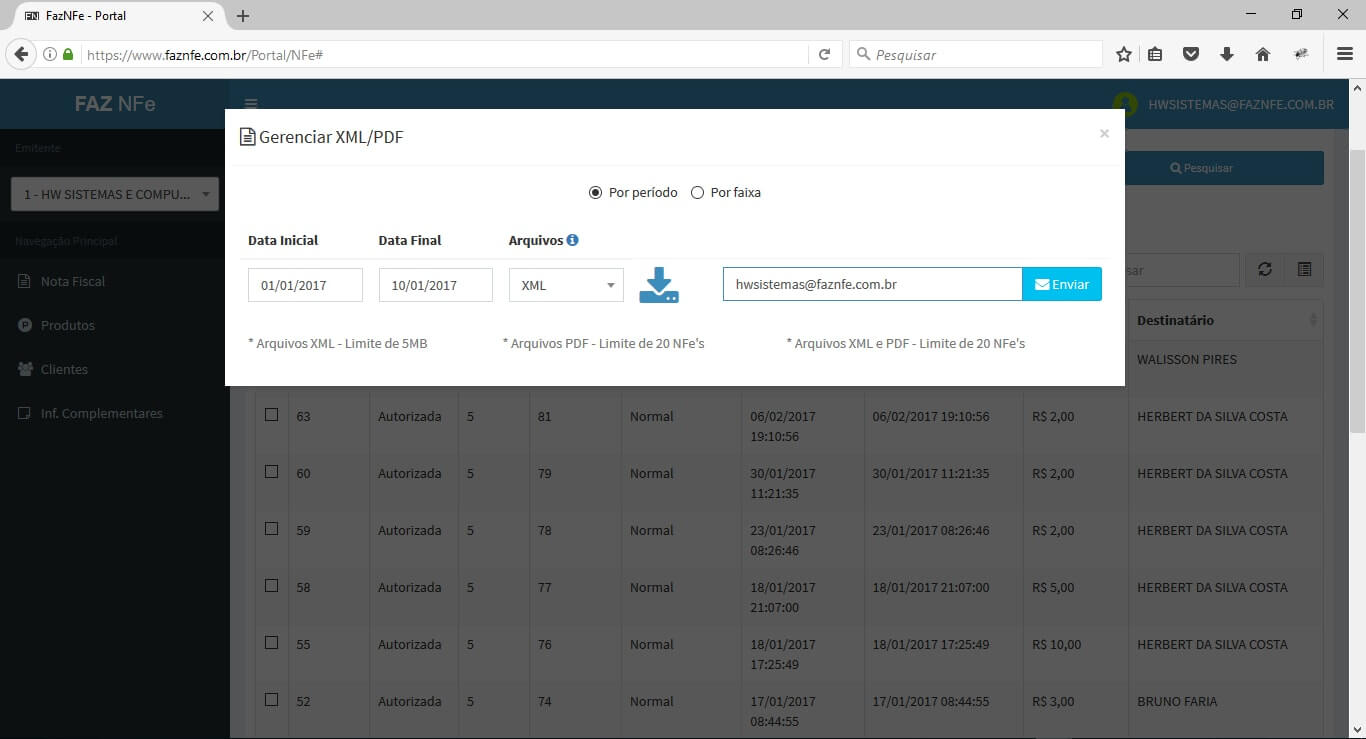Click the Data Final date field

[436, 285]
